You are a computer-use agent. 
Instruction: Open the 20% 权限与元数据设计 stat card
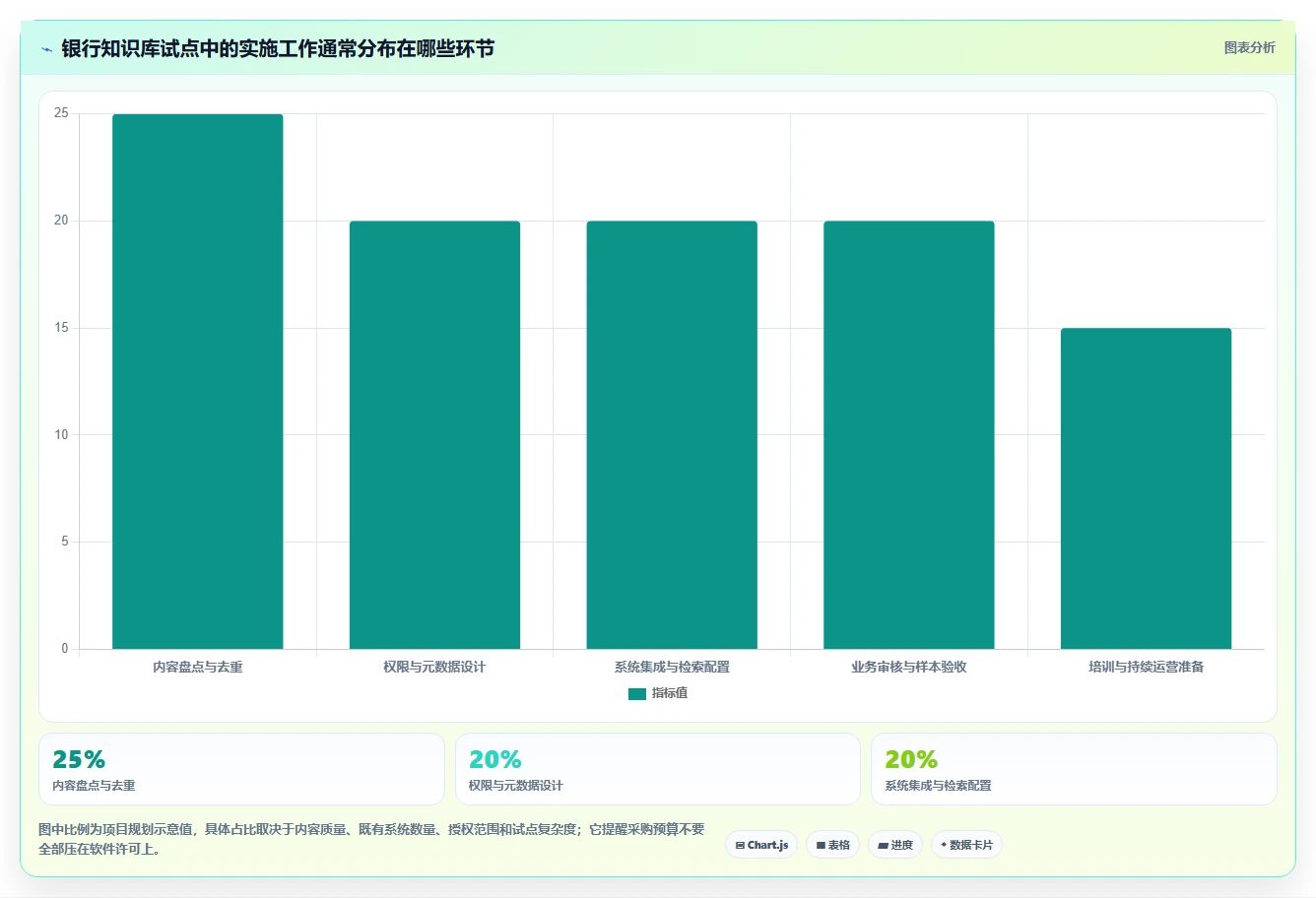658,769
